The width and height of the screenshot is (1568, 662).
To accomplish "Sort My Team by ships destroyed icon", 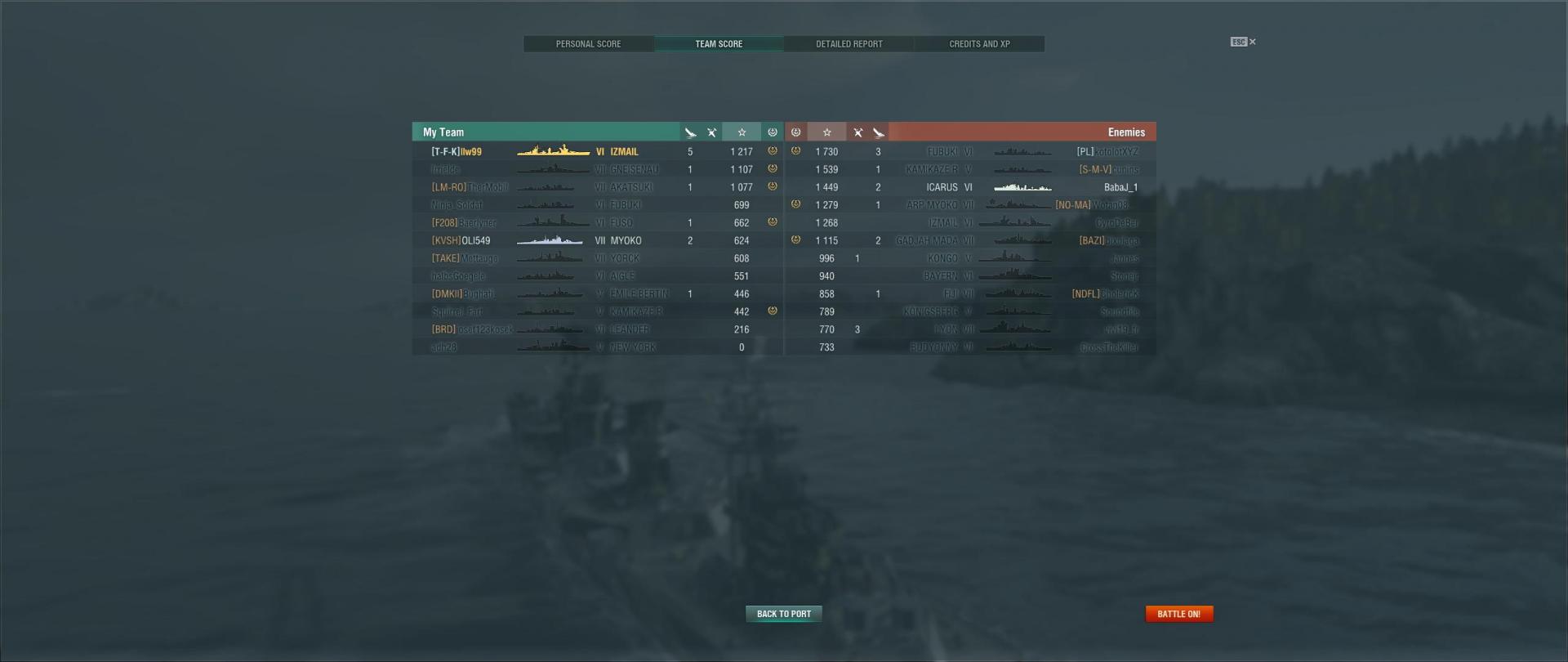I will 691,132.
